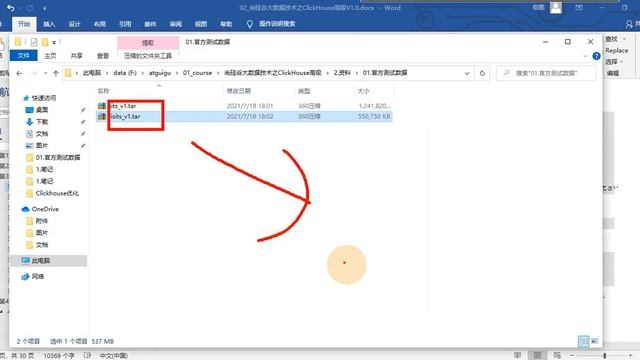The width and height of the screenshot is (640, 360).
Task: Click the Word share icon
Action: 629,24
